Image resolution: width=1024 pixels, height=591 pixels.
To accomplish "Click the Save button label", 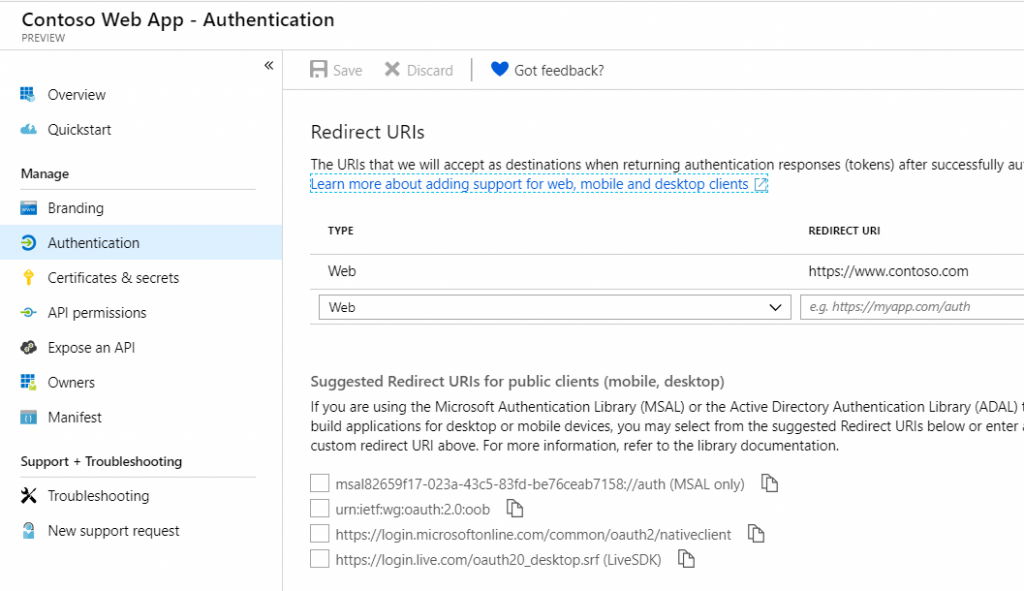I will [347, 71].
